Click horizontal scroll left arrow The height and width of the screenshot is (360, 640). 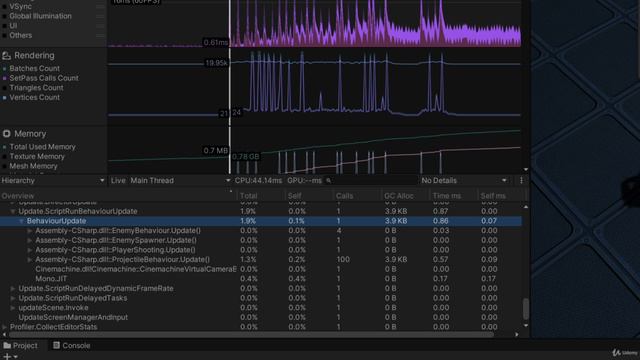4,335
